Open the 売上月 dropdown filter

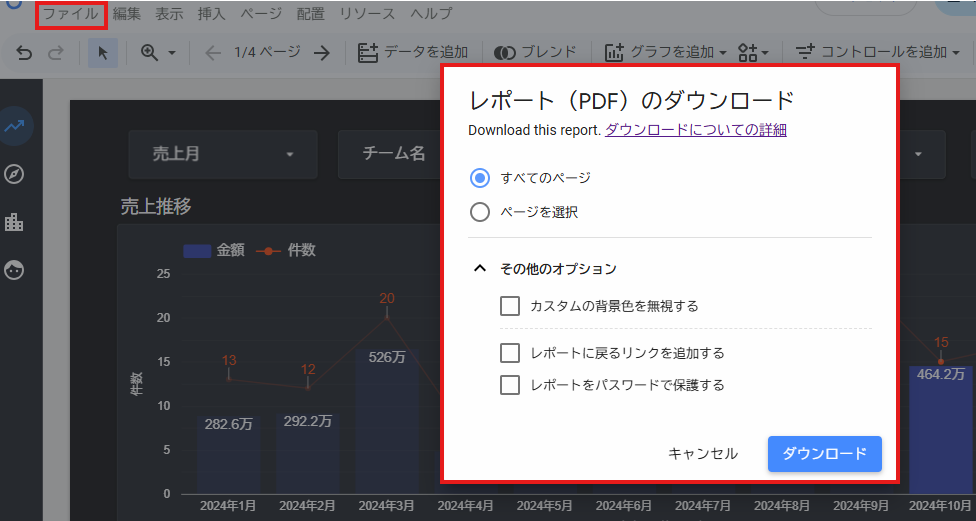coord(222,154)
